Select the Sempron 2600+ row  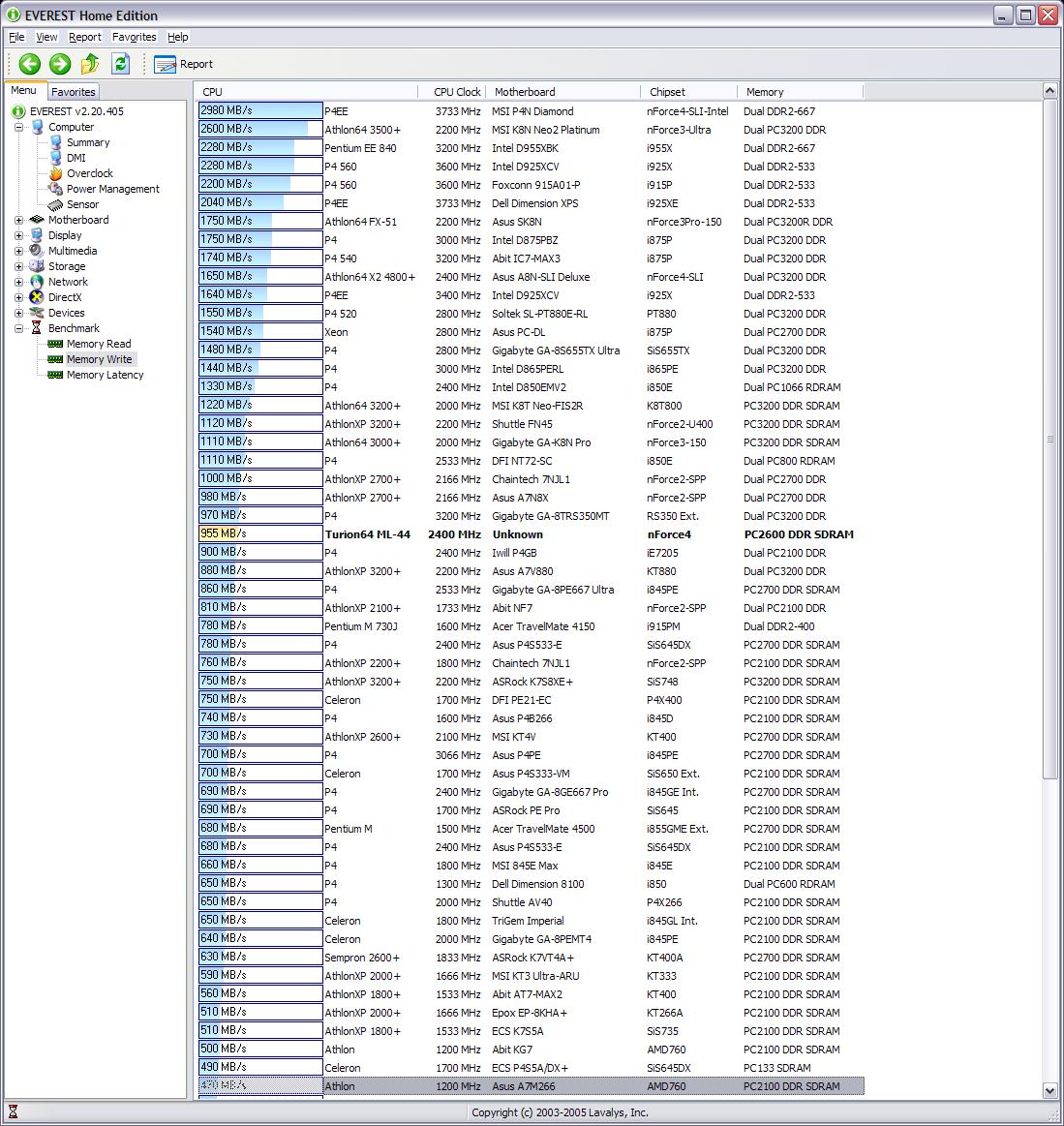[531, 958]
